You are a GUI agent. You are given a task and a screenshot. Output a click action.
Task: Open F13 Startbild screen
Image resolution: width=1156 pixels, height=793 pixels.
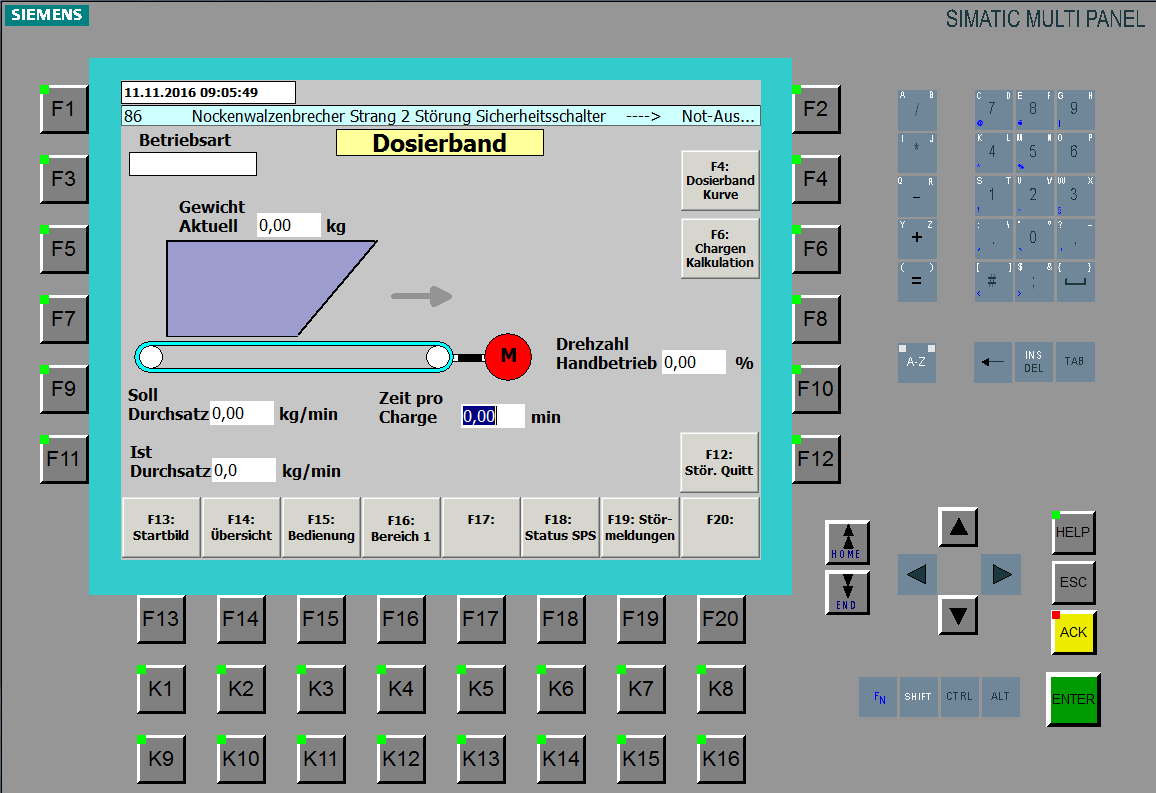coord(161,527)
